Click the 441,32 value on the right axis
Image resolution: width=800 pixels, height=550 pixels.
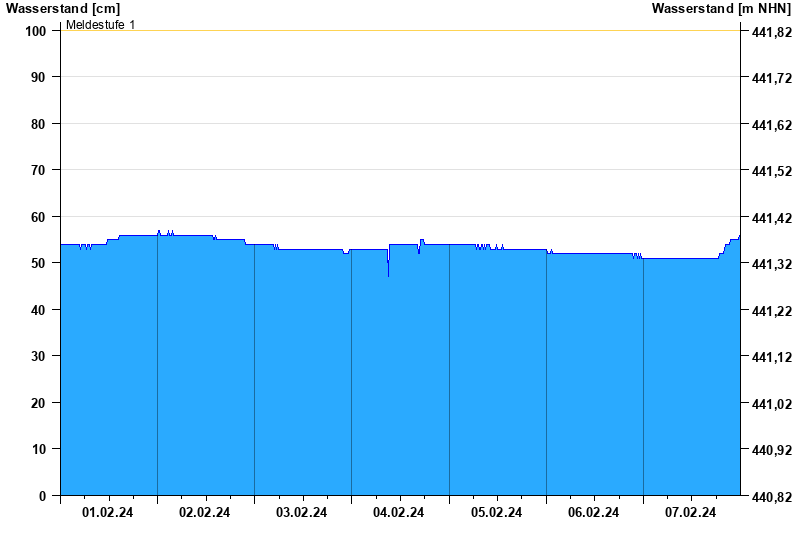click(770, 264)
